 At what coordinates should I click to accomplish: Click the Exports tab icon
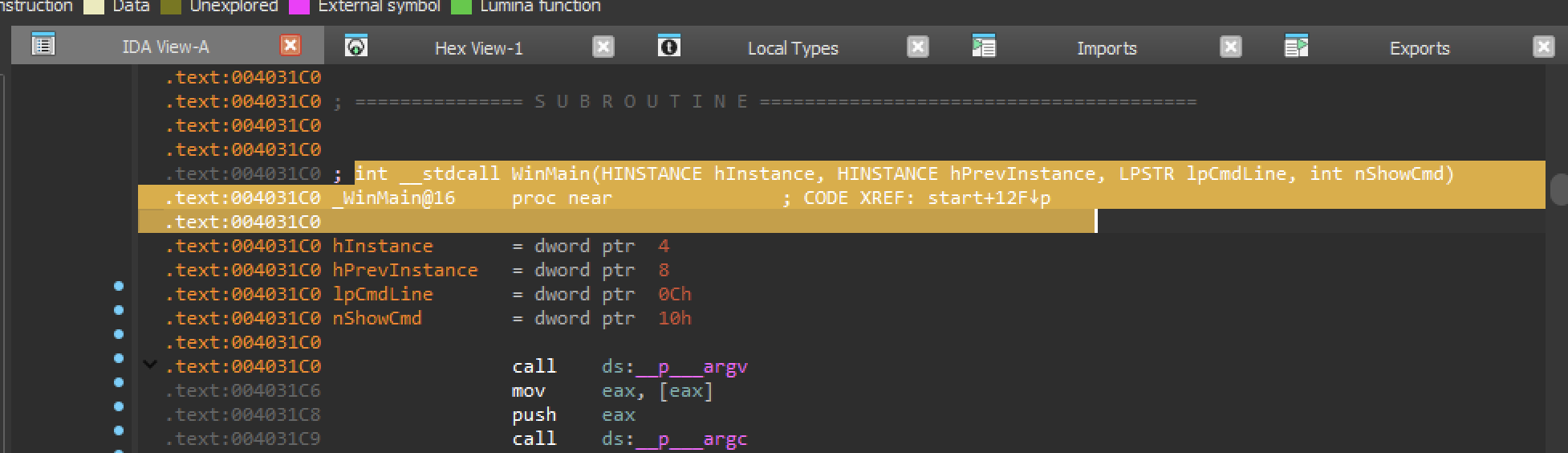click(x=1297, y=46)
